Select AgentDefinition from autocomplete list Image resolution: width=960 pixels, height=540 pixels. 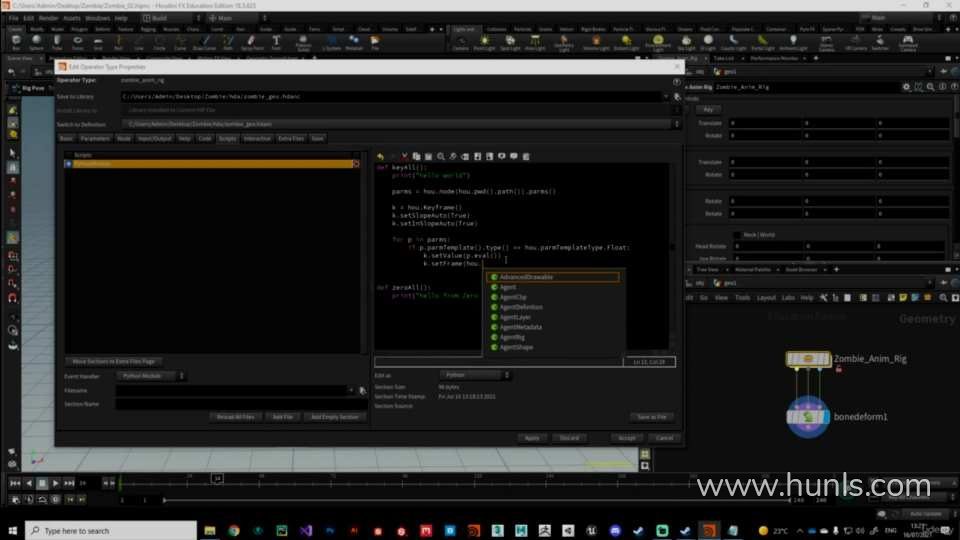[553, 307]
